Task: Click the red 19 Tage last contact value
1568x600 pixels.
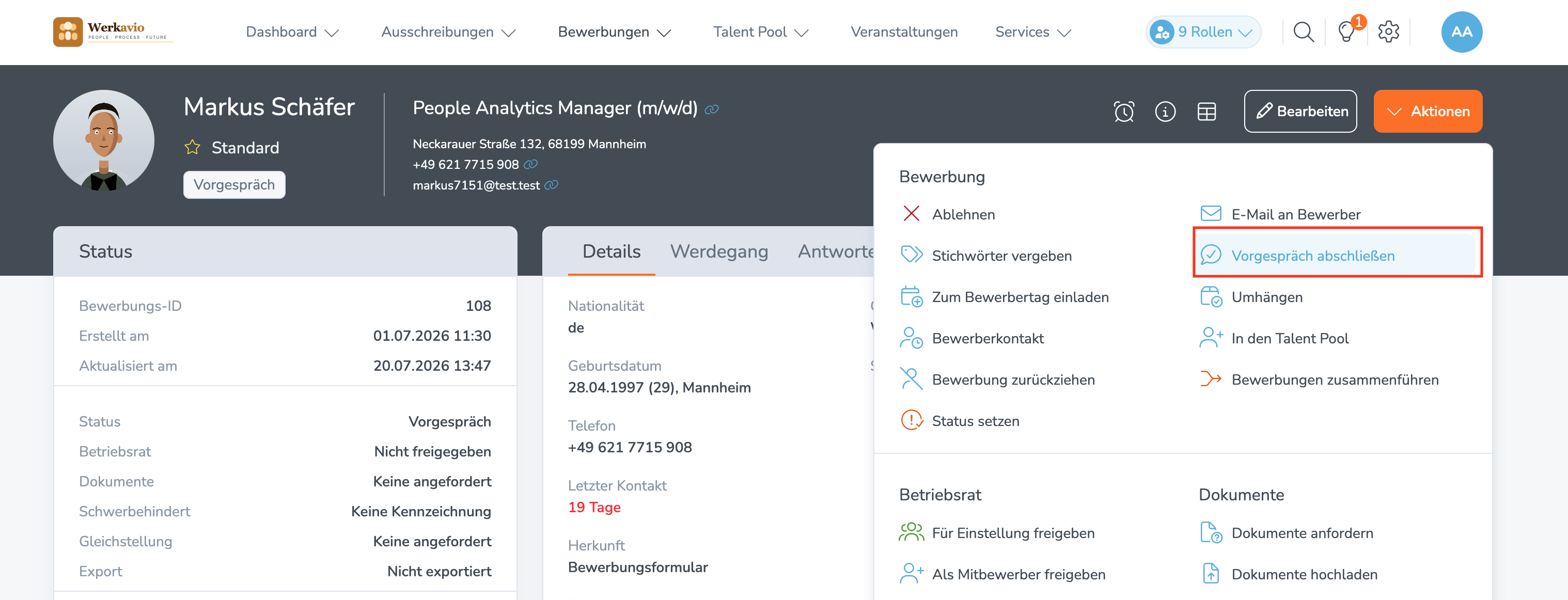Action: pos(594,507)
